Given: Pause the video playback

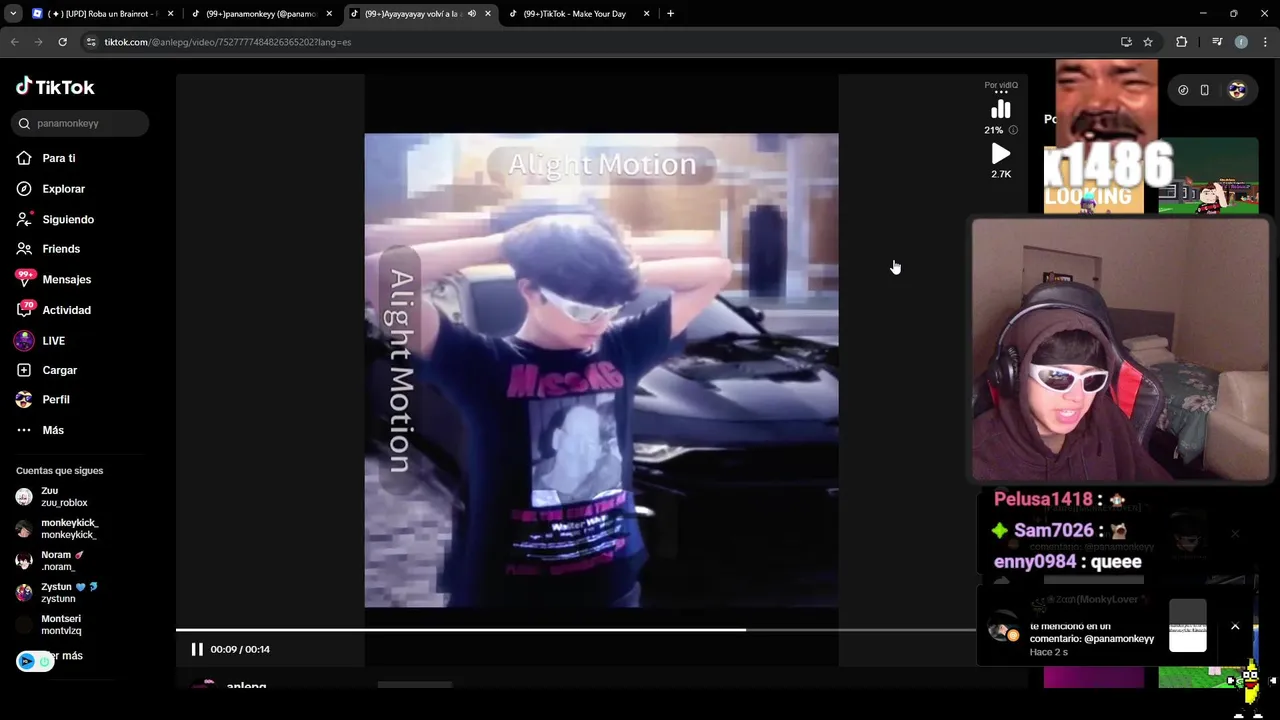Looking at the screenshot, I should click(197, 649).
